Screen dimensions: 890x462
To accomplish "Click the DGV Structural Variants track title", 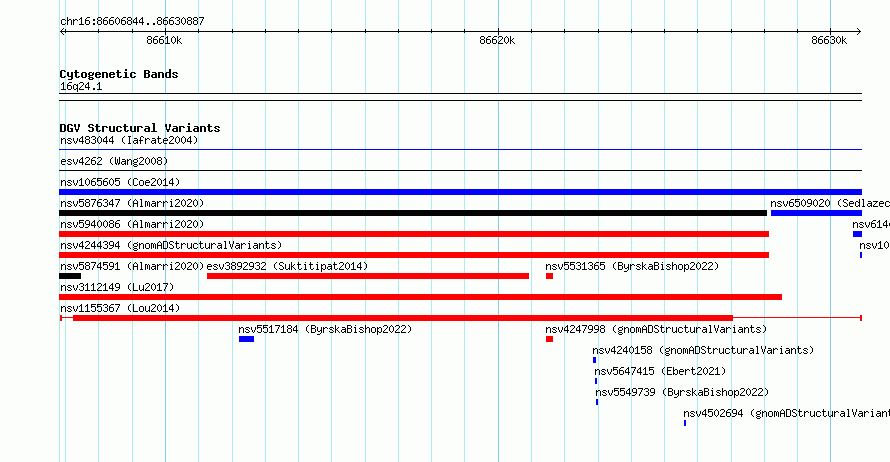I will pos(140,128).
